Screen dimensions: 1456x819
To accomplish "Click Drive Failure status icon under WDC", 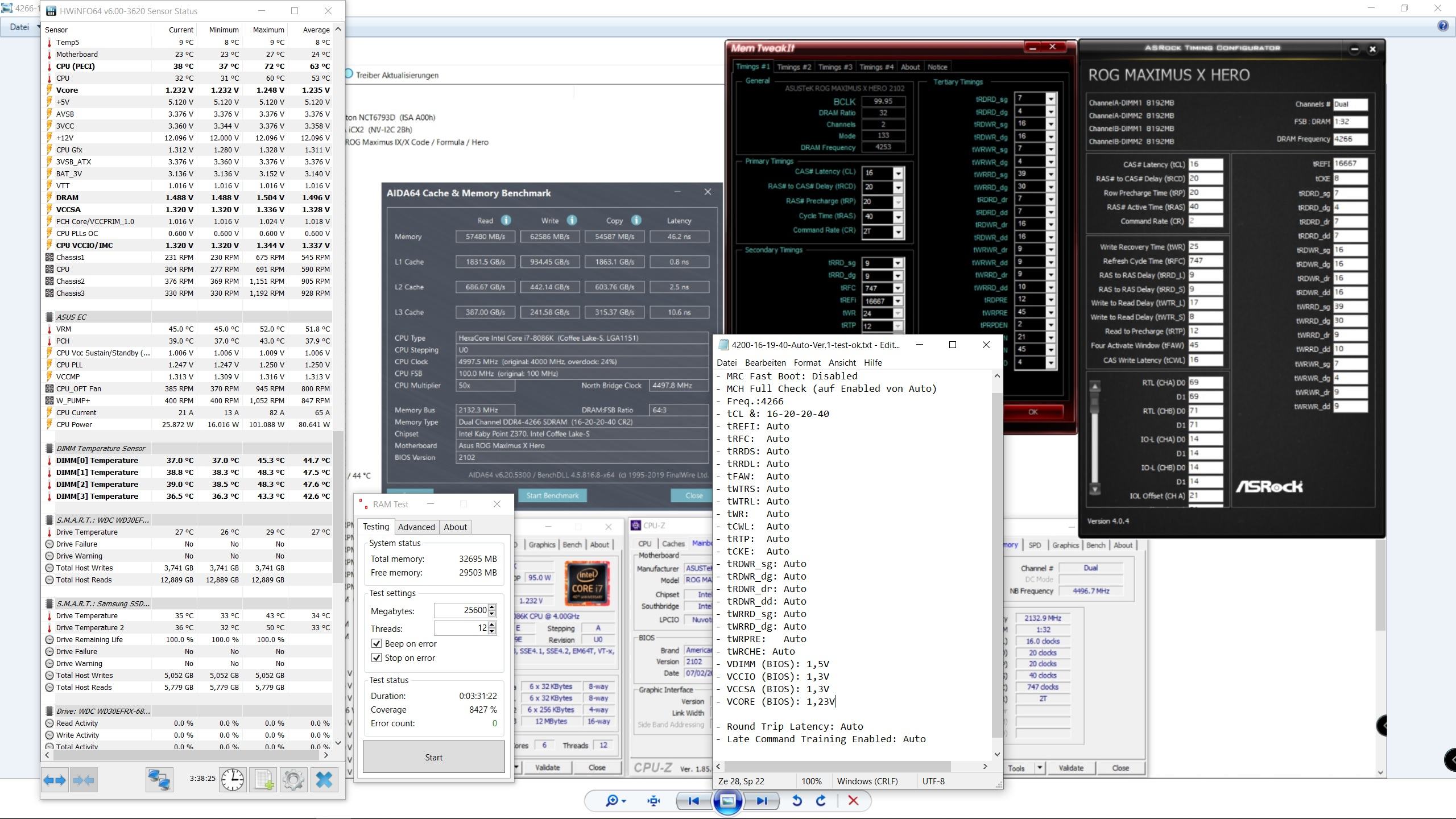I will coord(49,544).
